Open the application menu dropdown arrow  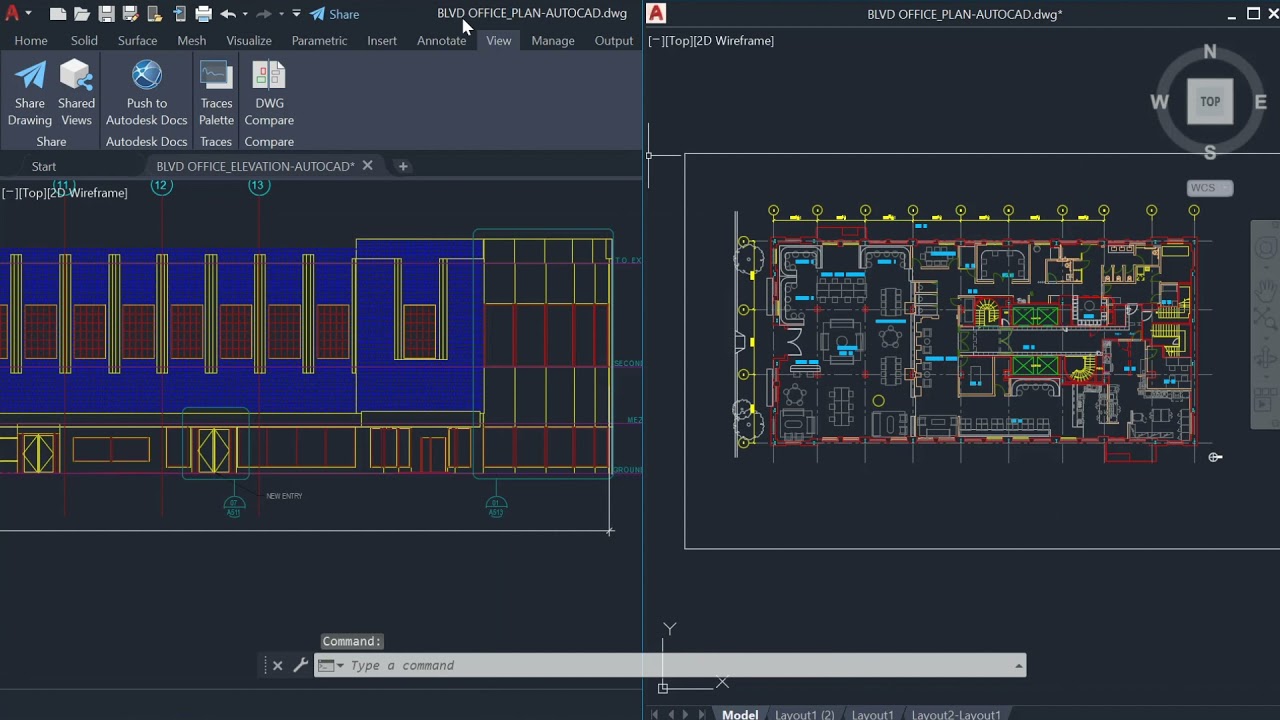click(x=28, y=13)
